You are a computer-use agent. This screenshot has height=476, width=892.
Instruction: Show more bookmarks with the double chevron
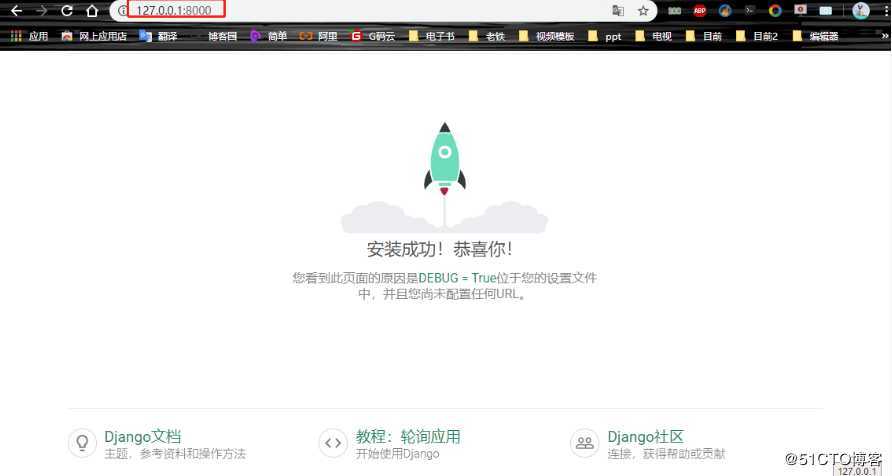click(885, 36)
